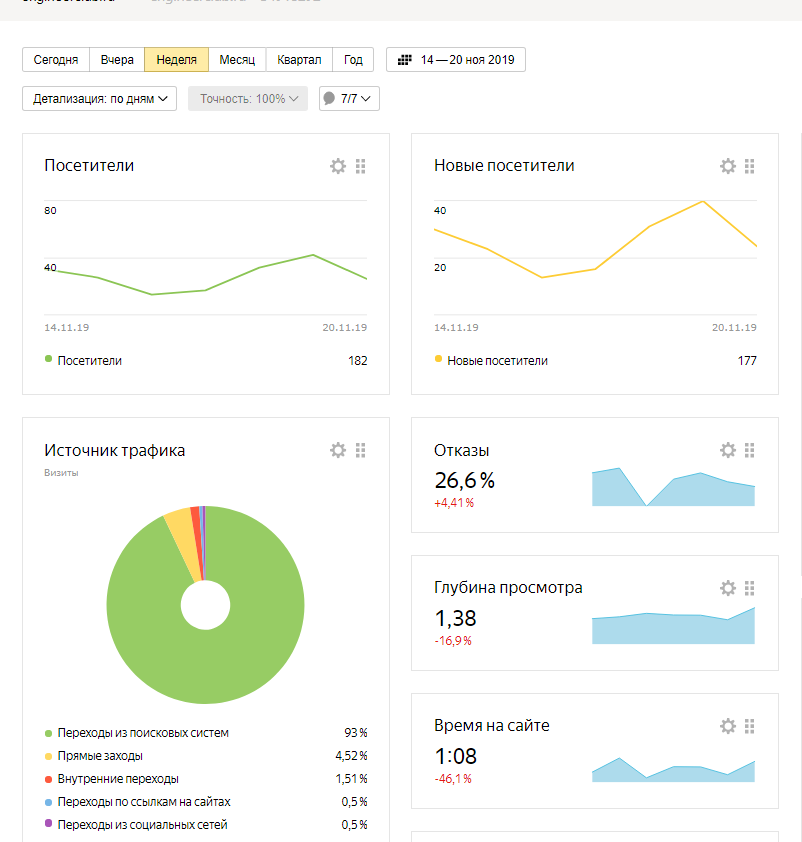This screenshot has height=842, width=802.
Task: Switch to Квартал period tab
Action: tap(299, 60)
